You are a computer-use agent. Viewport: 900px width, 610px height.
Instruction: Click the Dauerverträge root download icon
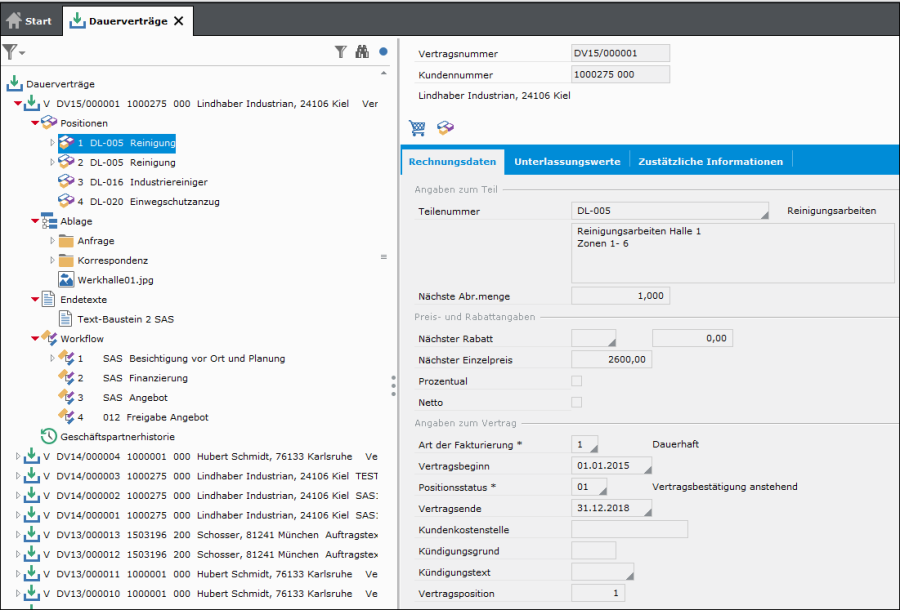point(14,83)
